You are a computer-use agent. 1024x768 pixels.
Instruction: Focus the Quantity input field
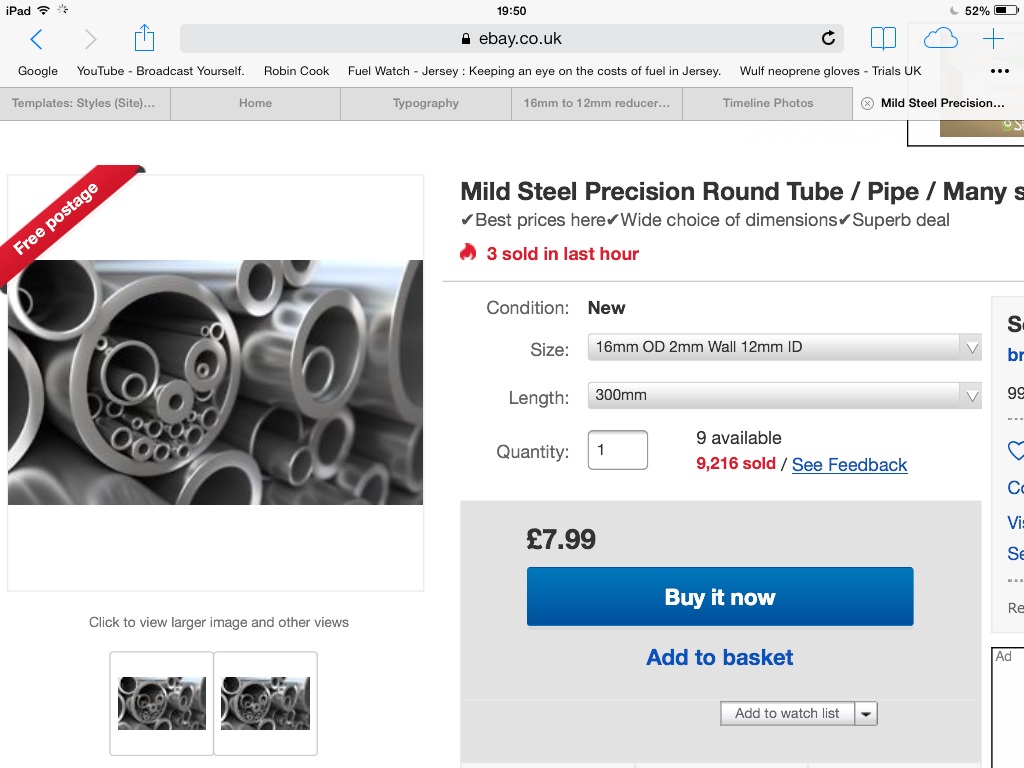pyautogui.click(x=617, y=450)
